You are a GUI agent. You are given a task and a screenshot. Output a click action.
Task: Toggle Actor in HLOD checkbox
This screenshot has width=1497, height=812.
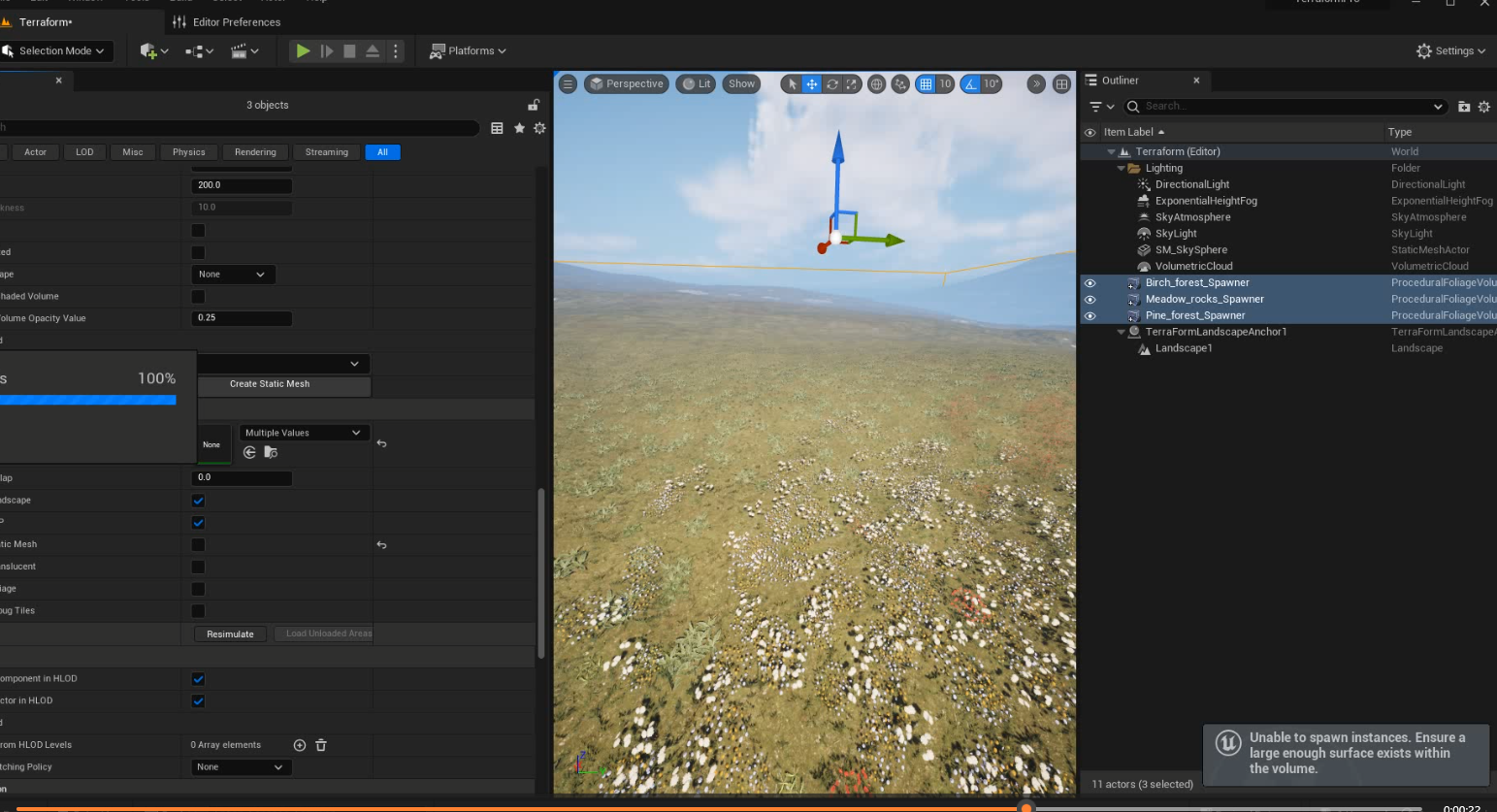(198, 700)
